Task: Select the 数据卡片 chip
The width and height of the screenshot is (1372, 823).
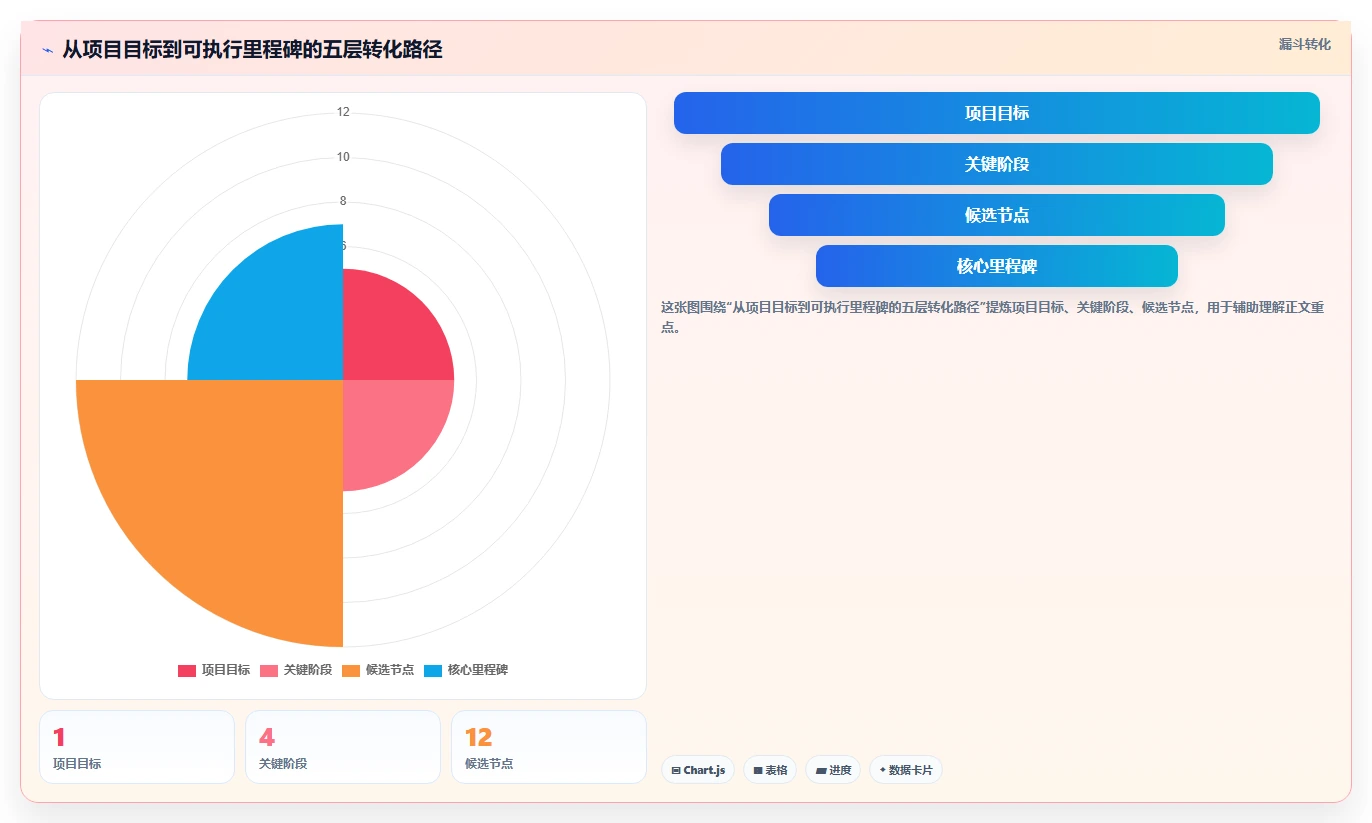Action: 905,770
